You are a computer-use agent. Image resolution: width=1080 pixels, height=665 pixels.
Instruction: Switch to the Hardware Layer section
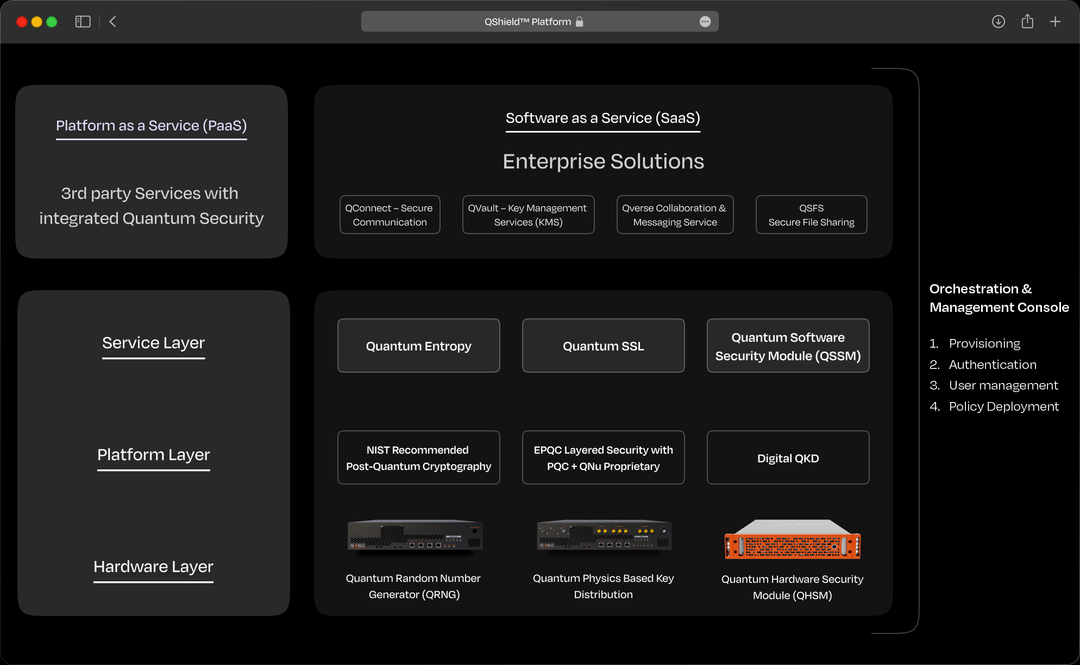[152, 567]
